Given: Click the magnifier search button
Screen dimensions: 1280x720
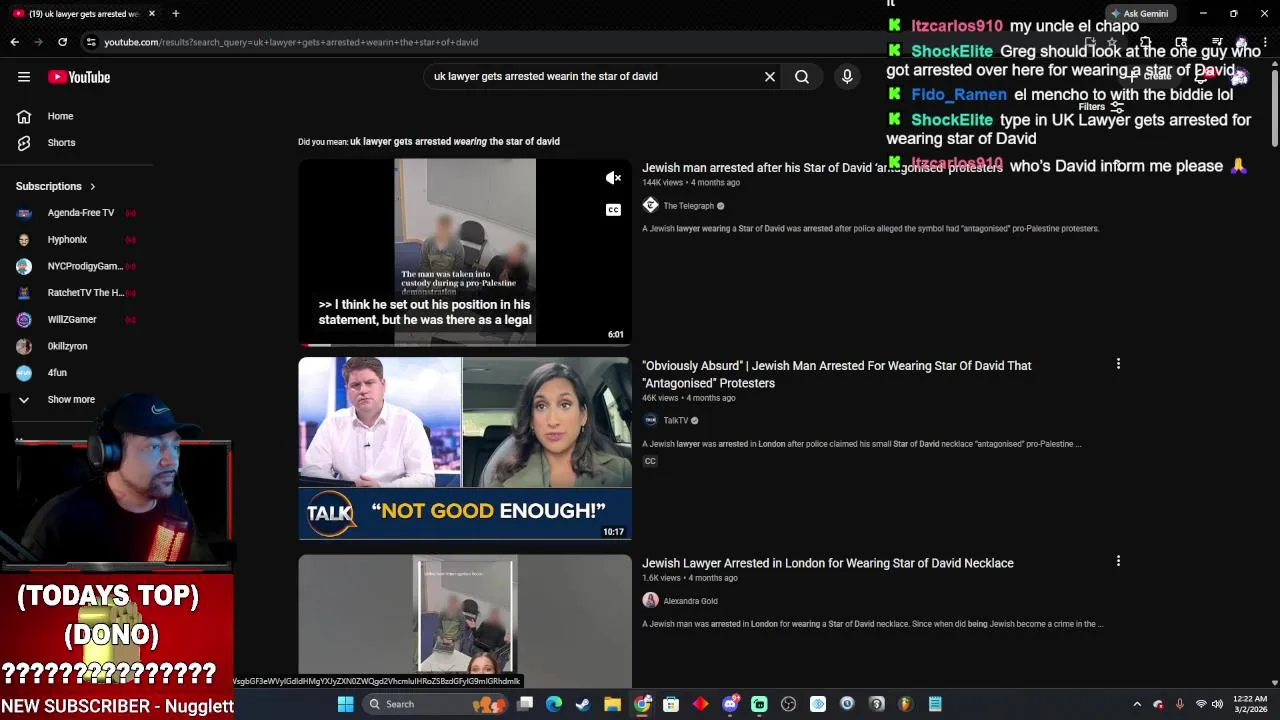Looking at the screenshot, I should 802,77.
